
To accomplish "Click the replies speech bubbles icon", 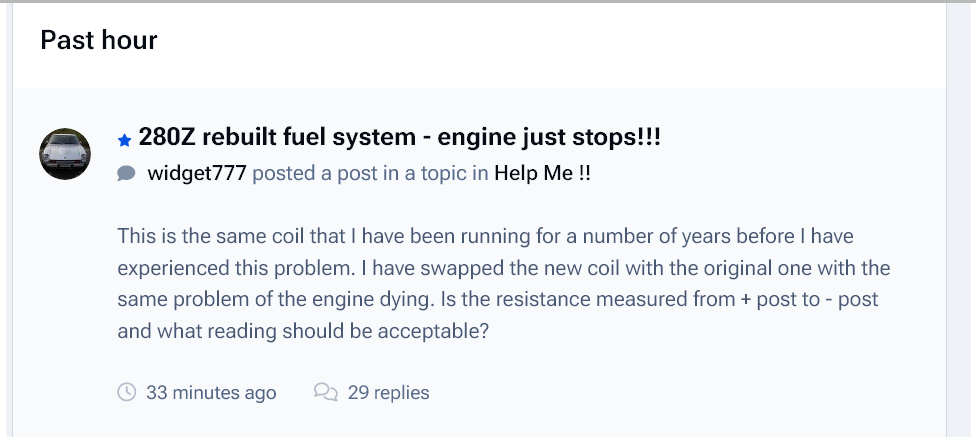I will coord(326,392).
